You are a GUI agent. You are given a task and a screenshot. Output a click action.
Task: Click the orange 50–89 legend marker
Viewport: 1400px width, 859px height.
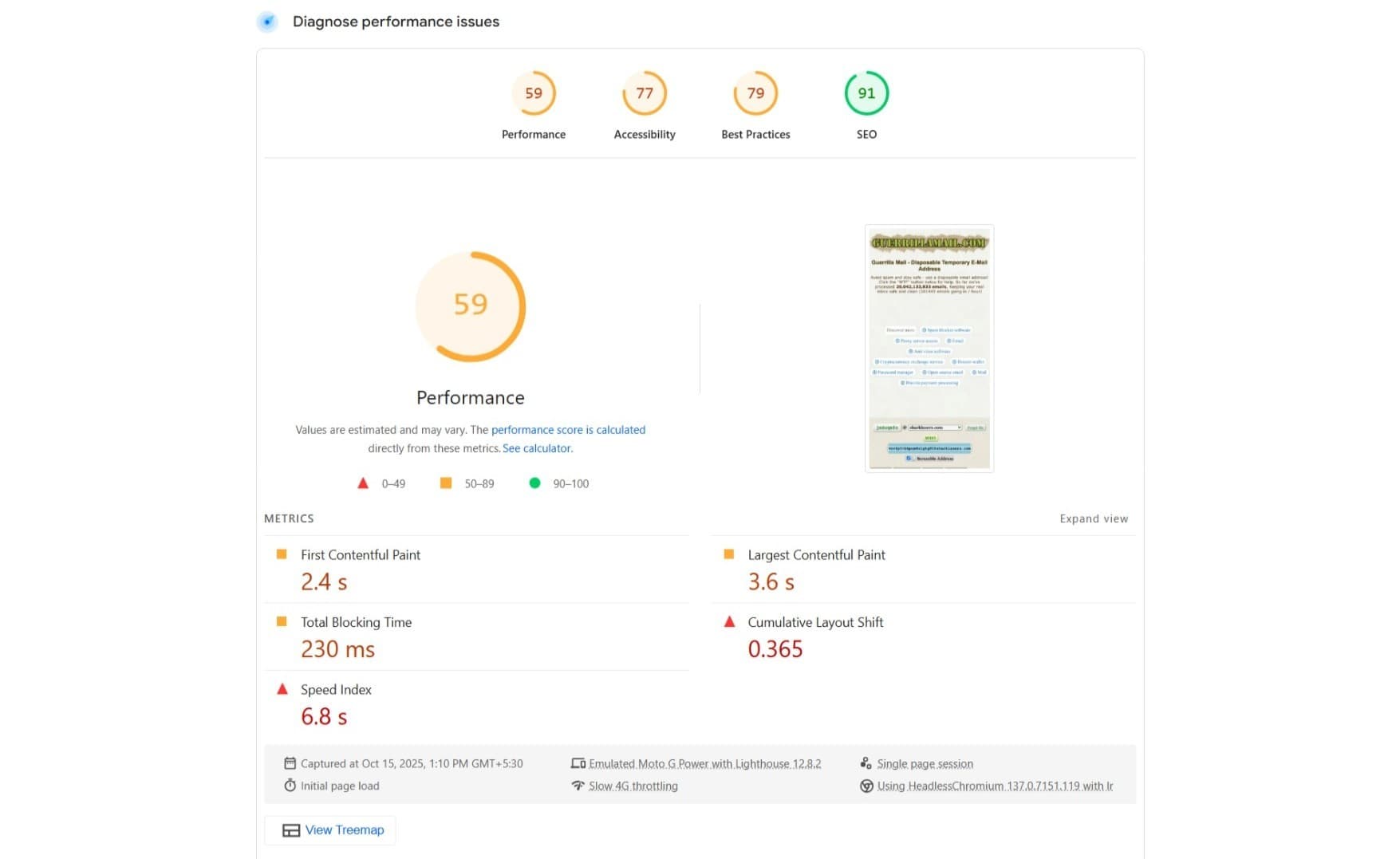click(x=447, y=483)
